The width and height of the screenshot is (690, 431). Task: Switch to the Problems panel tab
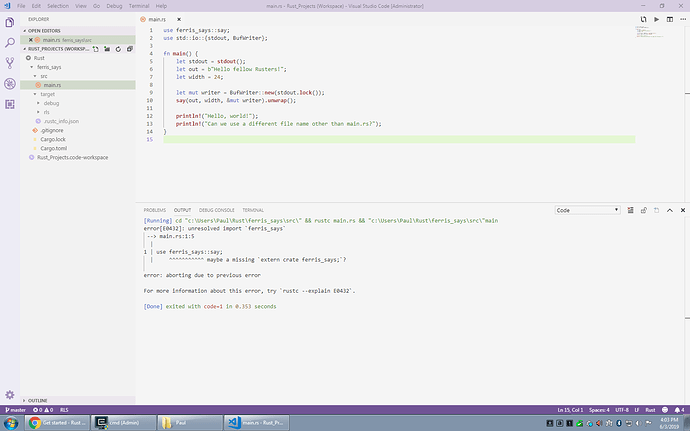tap(155, 210)
